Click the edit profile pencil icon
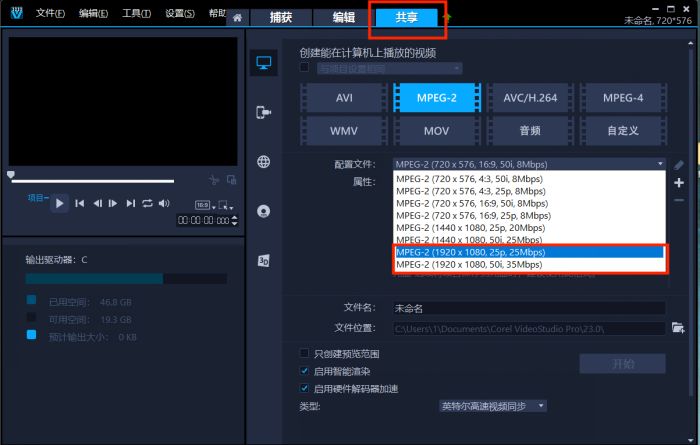700x445 pixels. pos(679,165)
